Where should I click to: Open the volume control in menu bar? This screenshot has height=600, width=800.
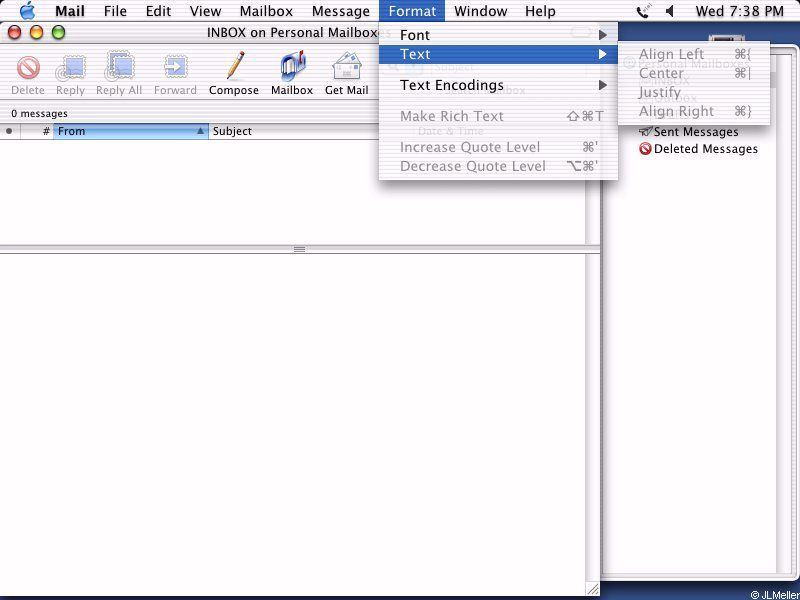coord(670,11)
